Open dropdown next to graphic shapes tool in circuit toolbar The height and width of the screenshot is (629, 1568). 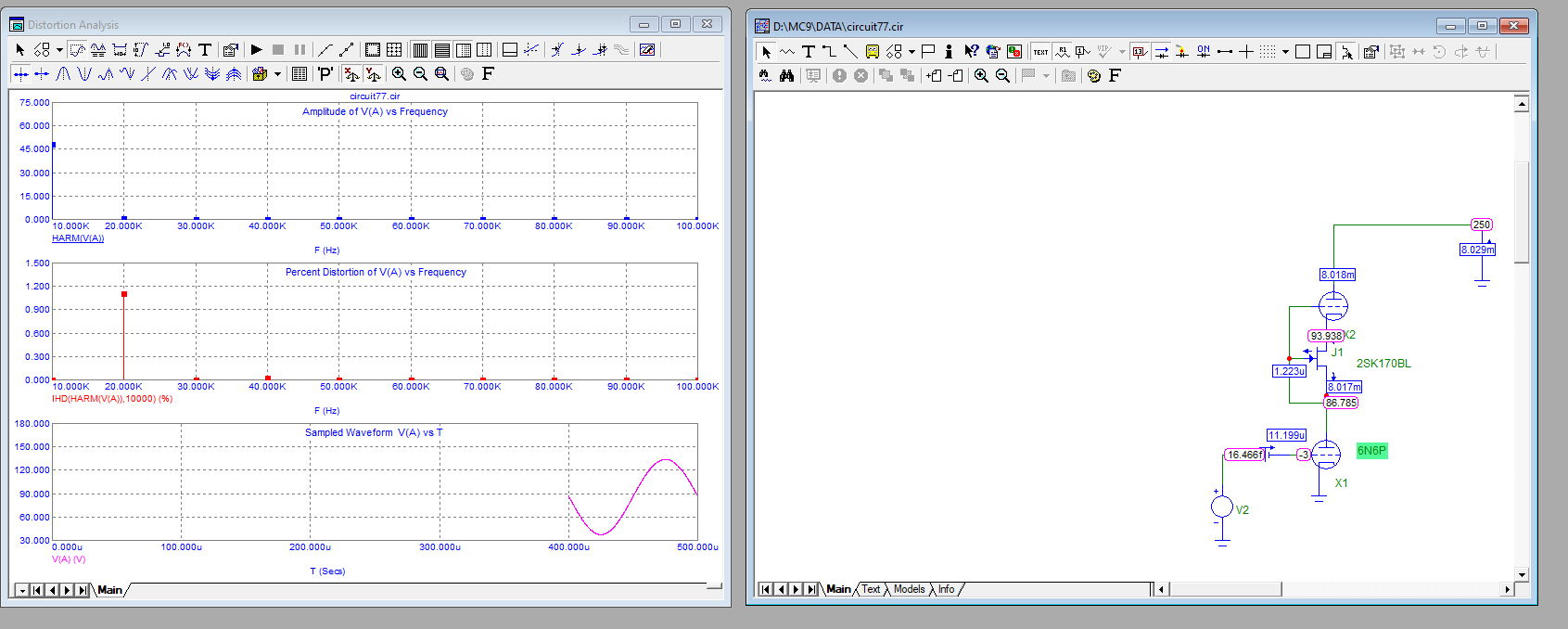pyautogui.click(x=911, y=52)
